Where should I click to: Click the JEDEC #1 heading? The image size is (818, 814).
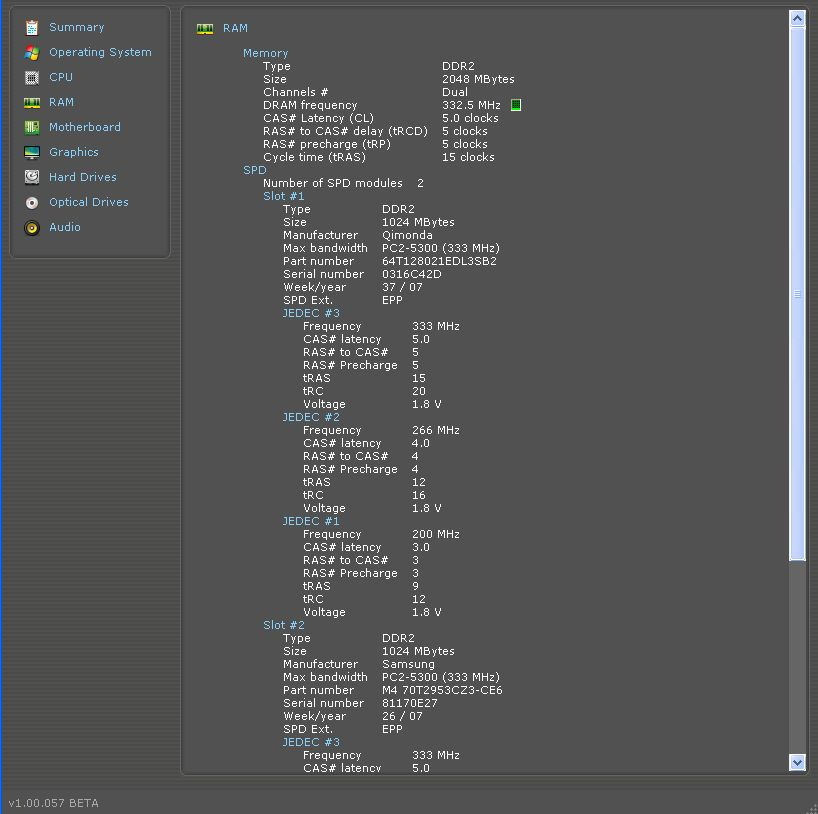coord(310,521)
